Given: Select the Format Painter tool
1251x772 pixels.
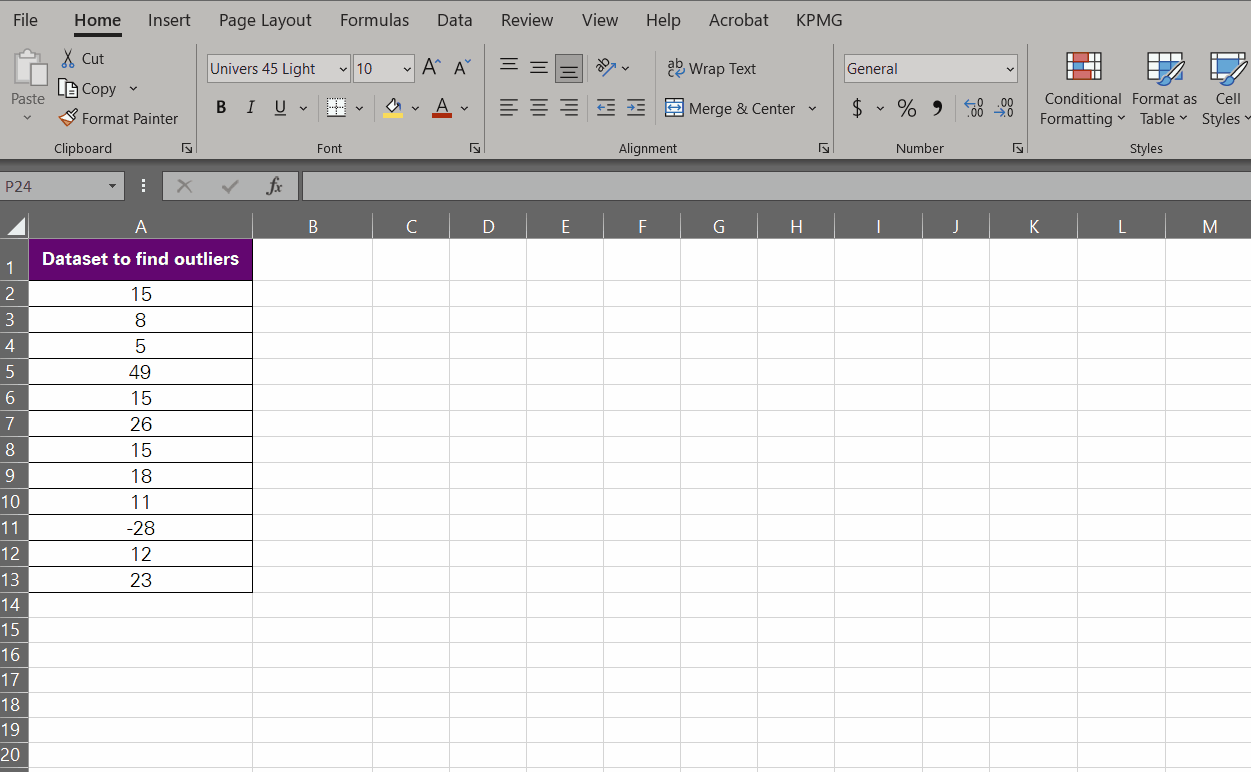Looking at the screenshot, I should pos(118,118).
